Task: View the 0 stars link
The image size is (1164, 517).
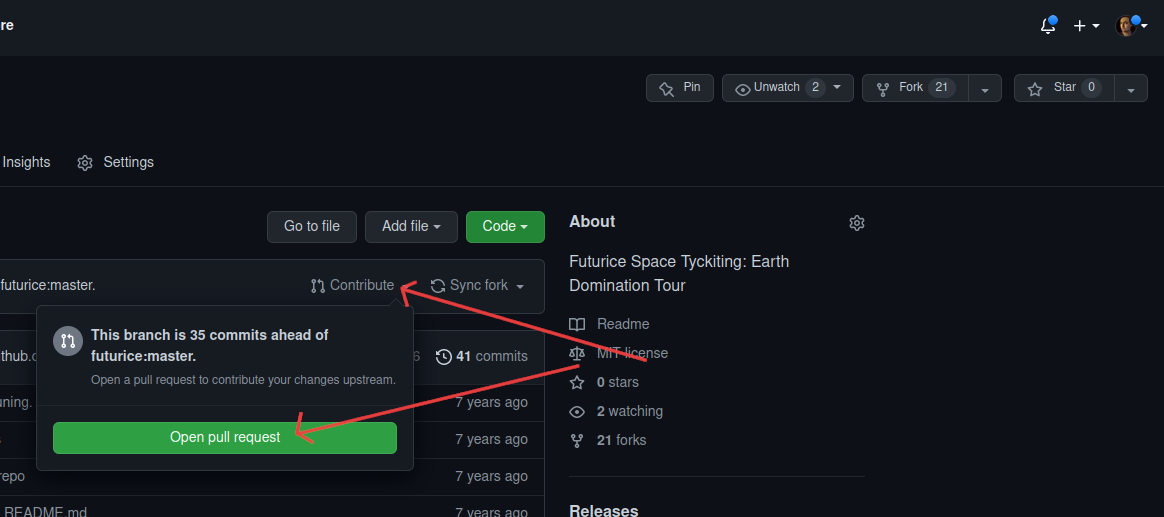Action: 604,382
